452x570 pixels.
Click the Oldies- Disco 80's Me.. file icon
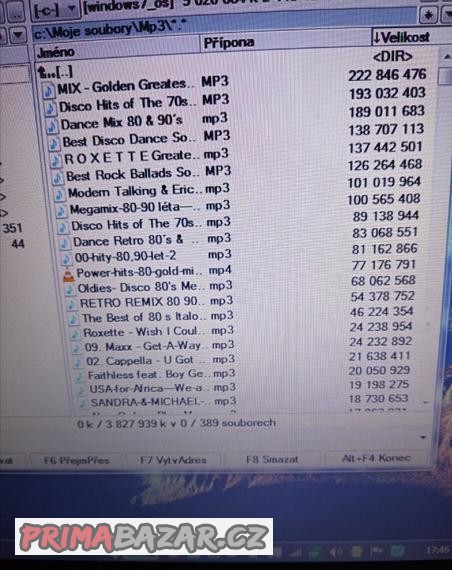pyautogui.click(x=69, y=290)
